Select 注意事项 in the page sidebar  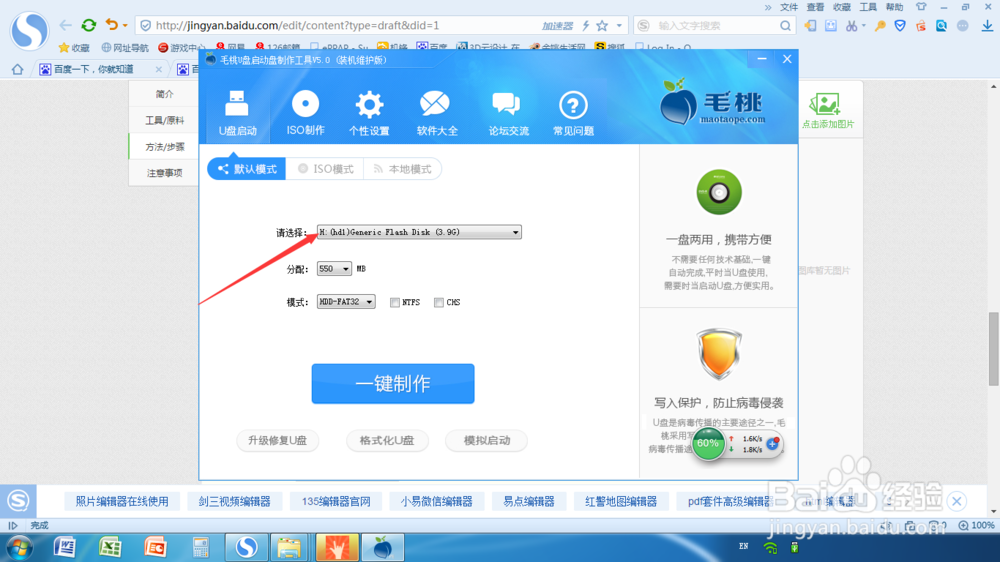165,173
